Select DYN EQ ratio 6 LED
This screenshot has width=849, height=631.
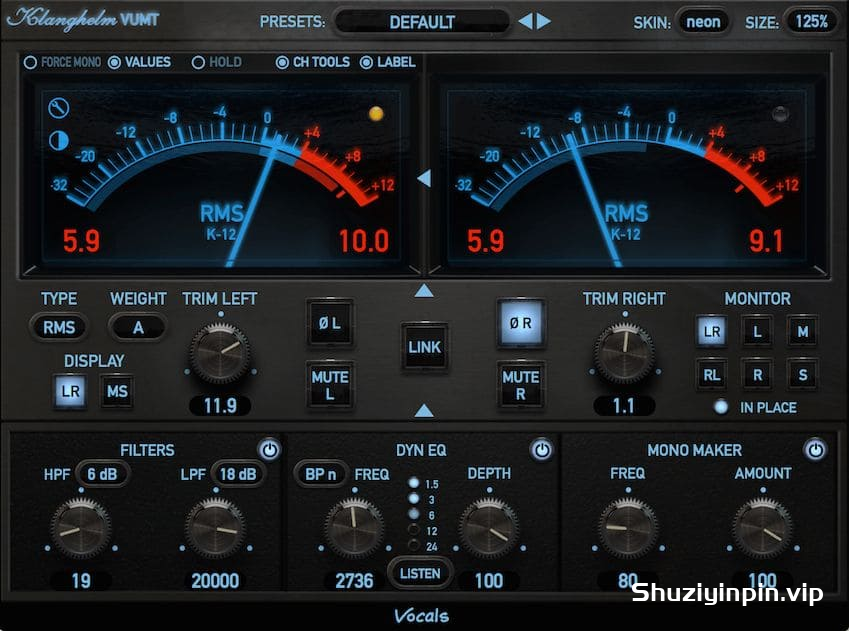tap(414, 514)
